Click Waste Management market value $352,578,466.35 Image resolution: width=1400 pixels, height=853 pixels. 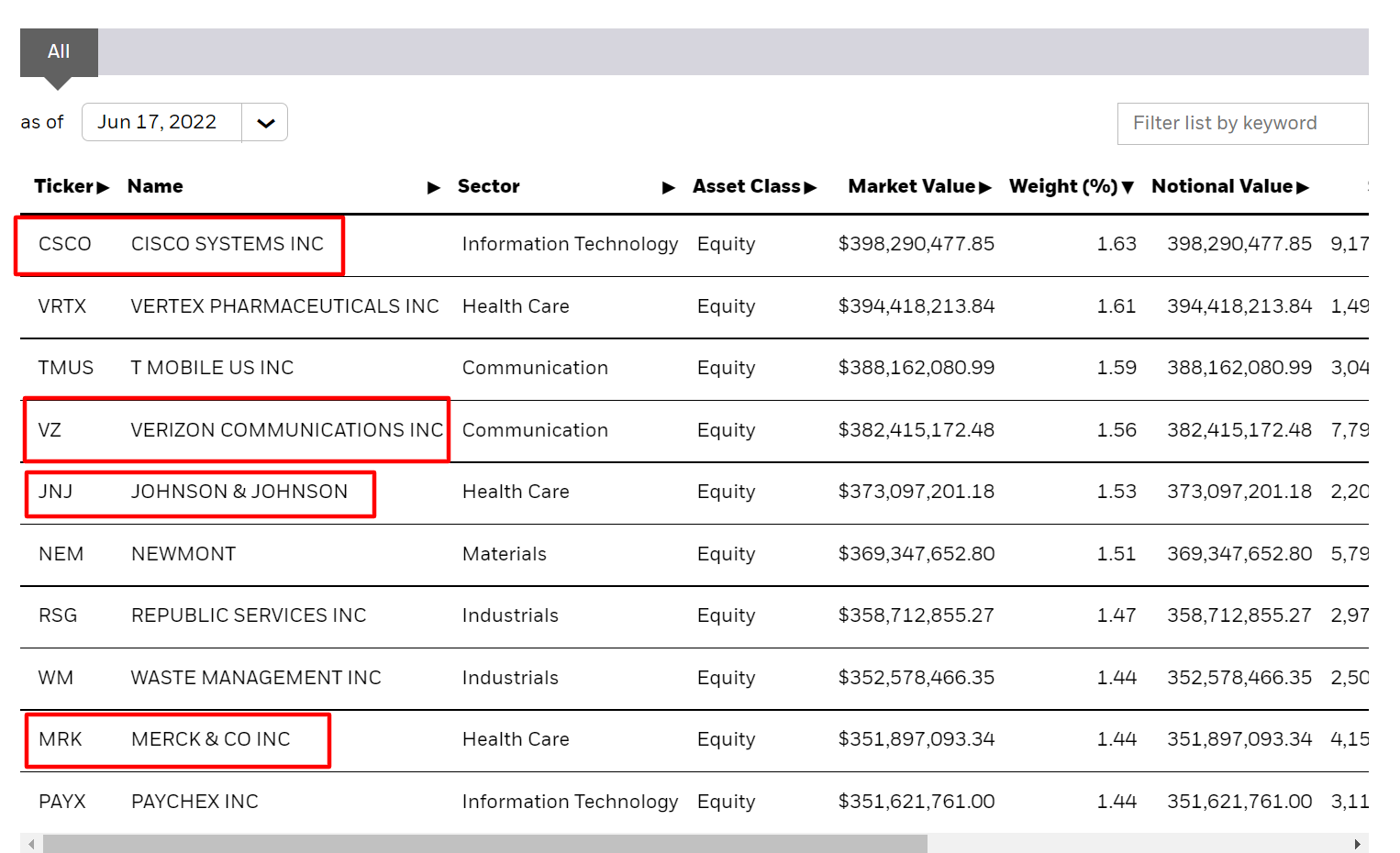coord(917,678)
